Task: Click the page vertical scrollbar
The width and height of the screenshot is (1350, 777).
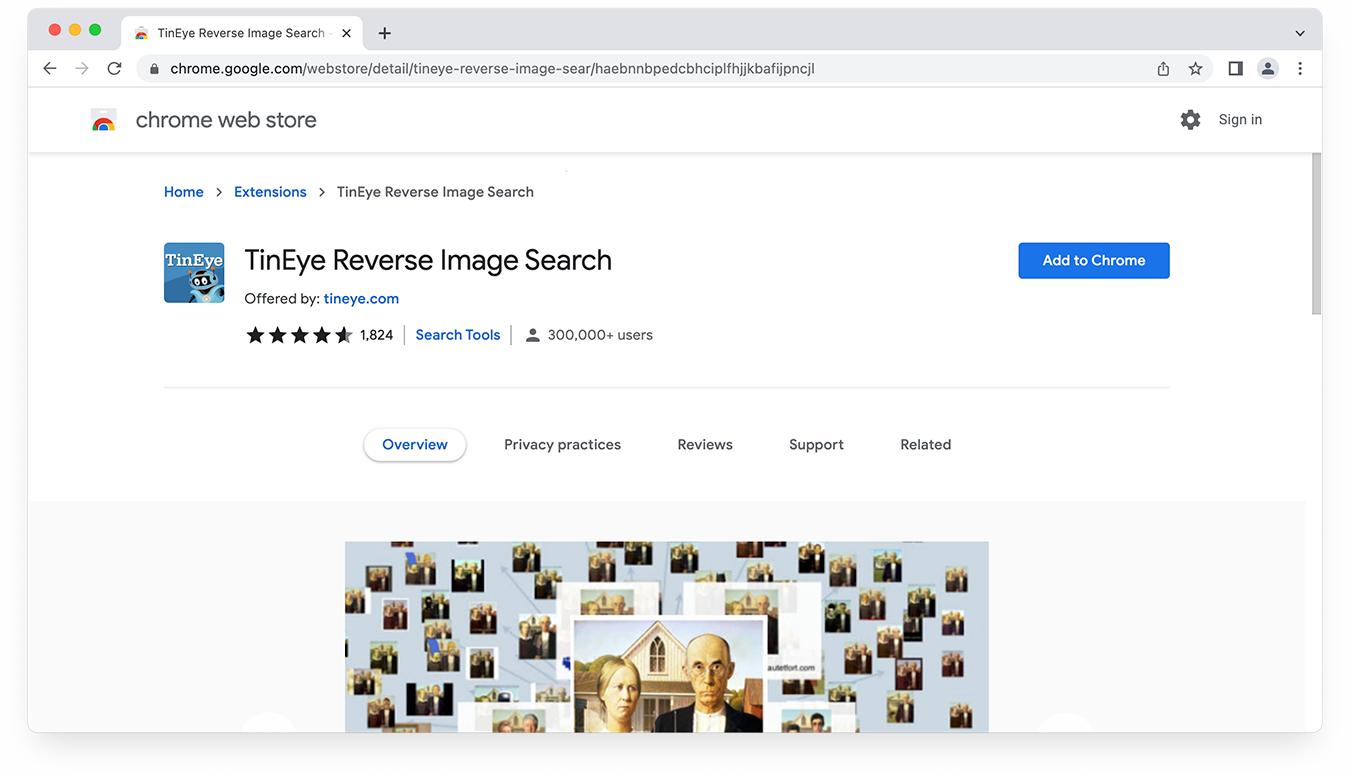Action: coord(1316,234)
